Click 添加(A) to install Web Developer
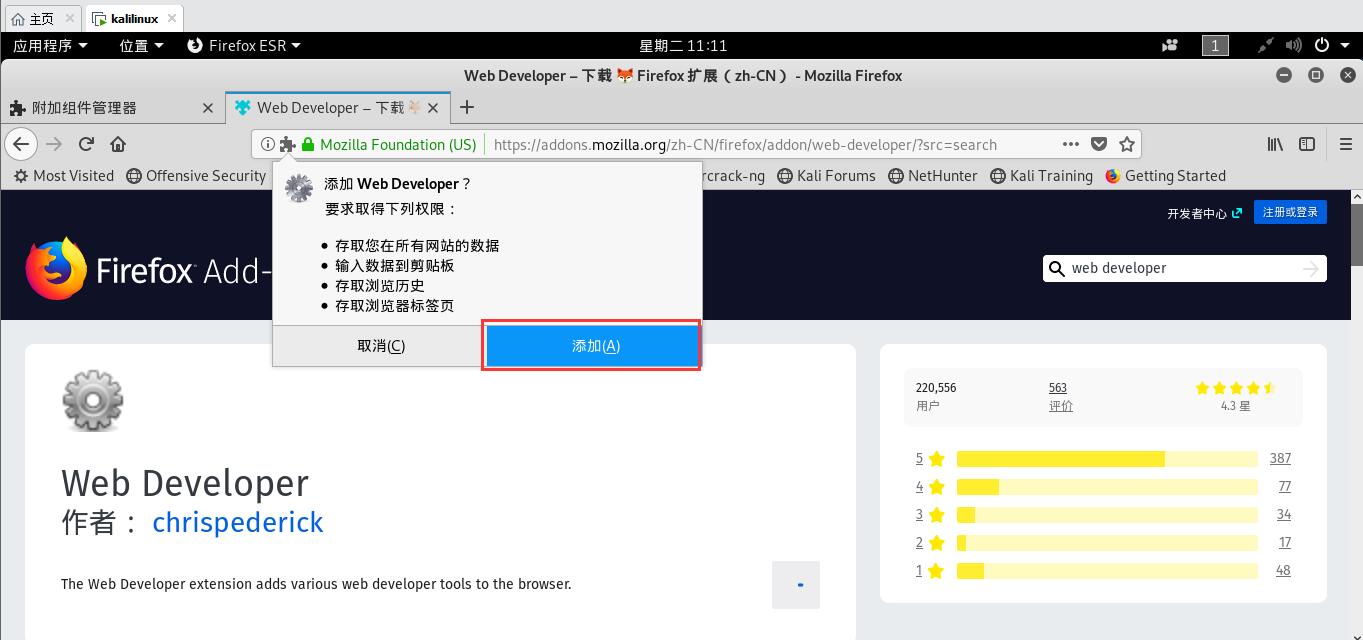Viewport: 1363px width, 640px height. click(x=594, y=345)
